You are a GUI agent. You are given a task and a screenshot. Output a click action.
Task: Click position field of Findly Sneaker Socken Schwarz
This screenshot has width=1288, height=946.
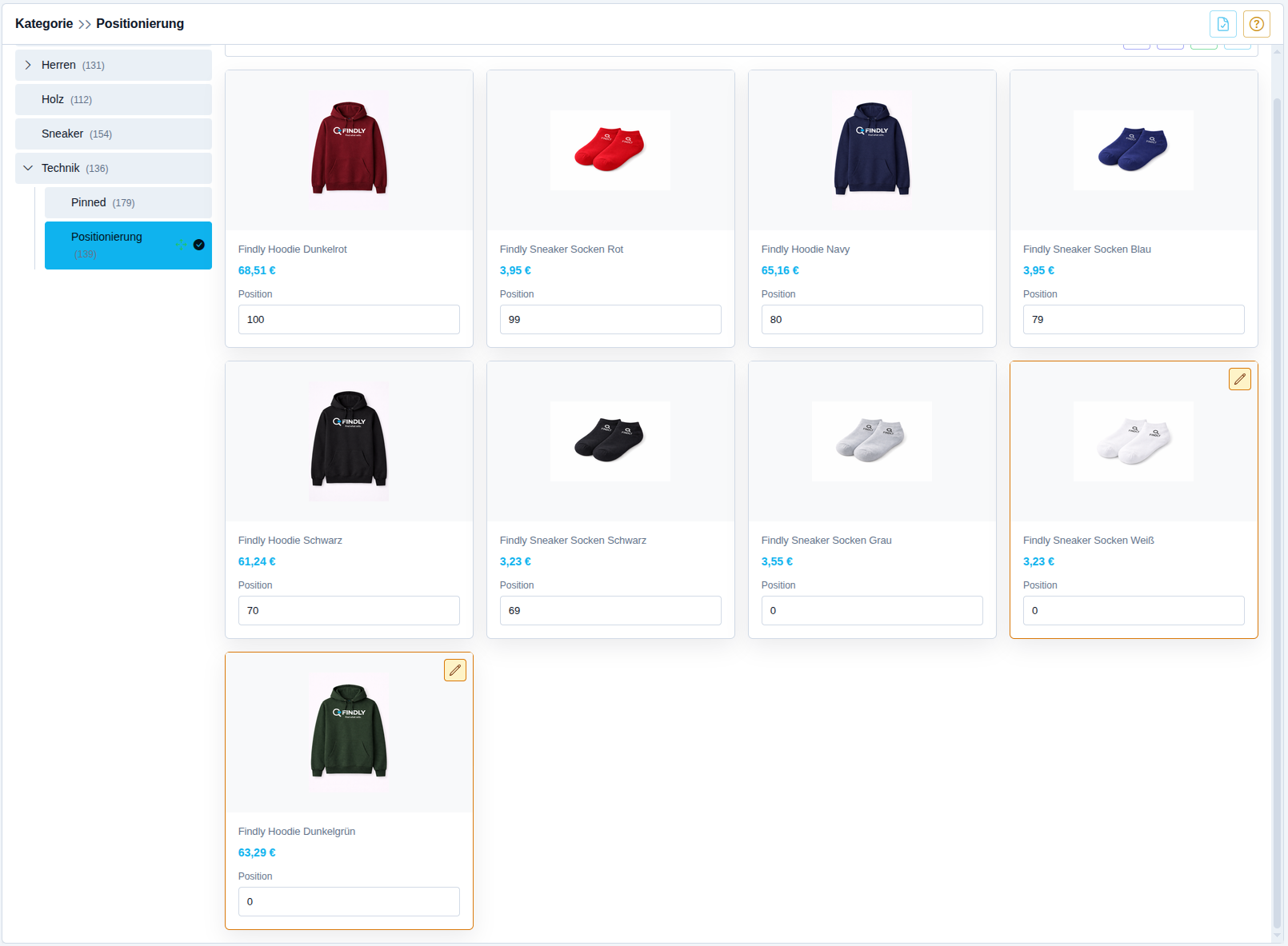click(x=610, y=610)
